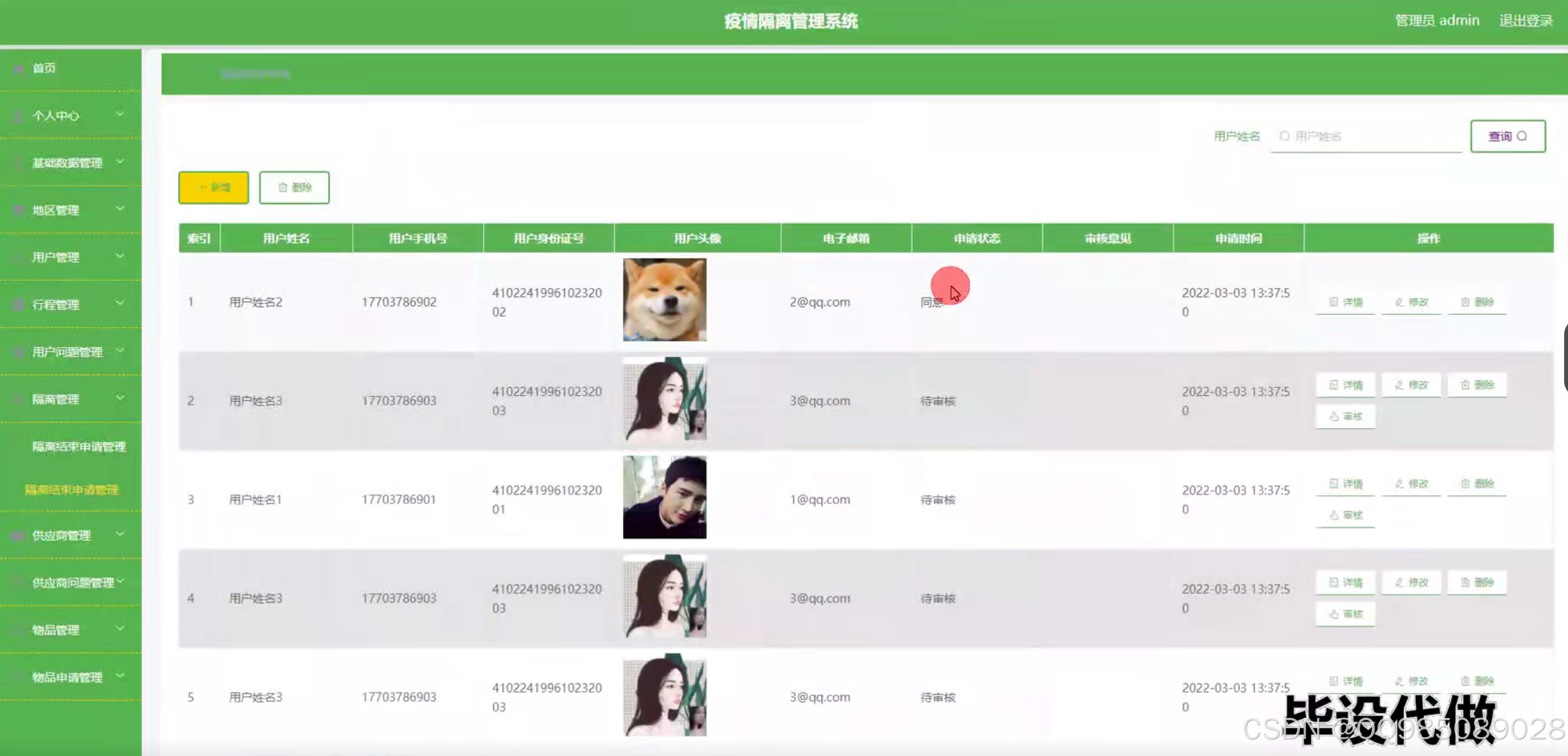Click the 详情 icon button in row 1
The image size is (1568, 756).
[1345, 302]
